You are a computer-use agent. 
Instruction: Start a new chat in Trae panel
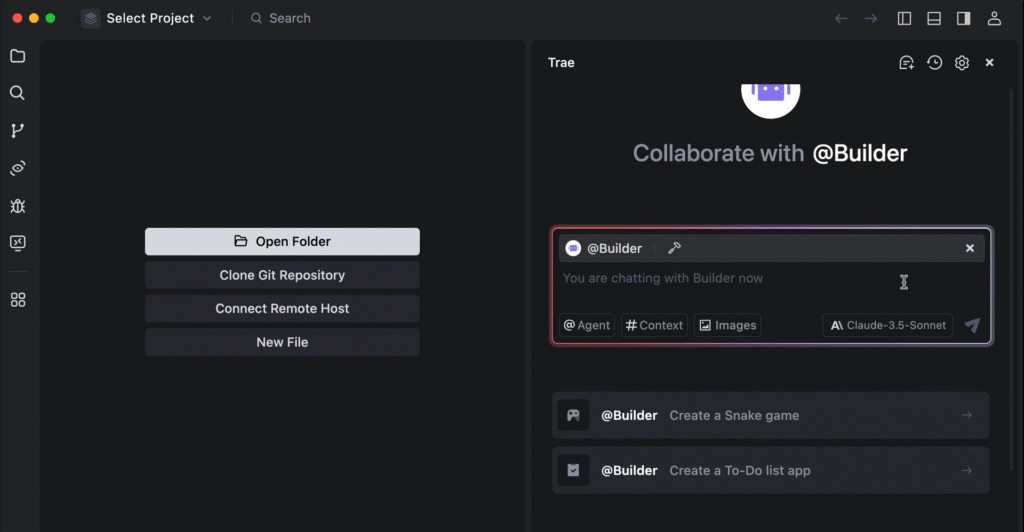click(x=906, y=63)
